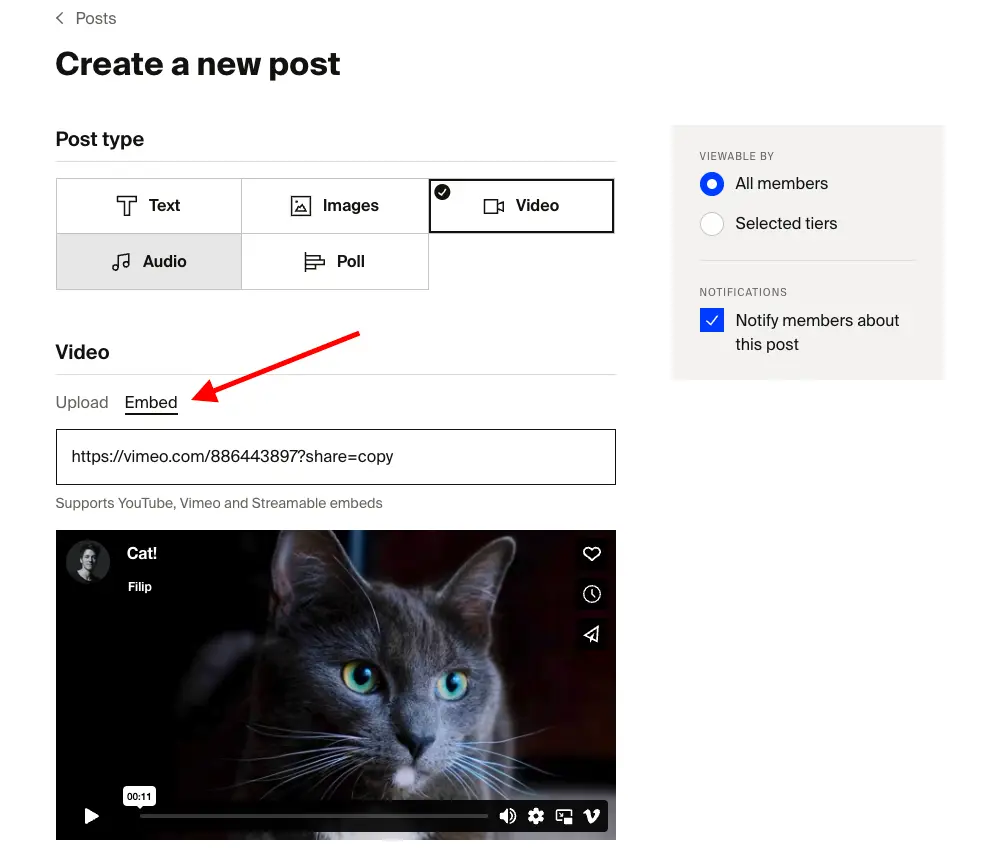Viewport: 996px width, 849px height.
Task: Select the All members radio button
Action: tap(712, 184)
